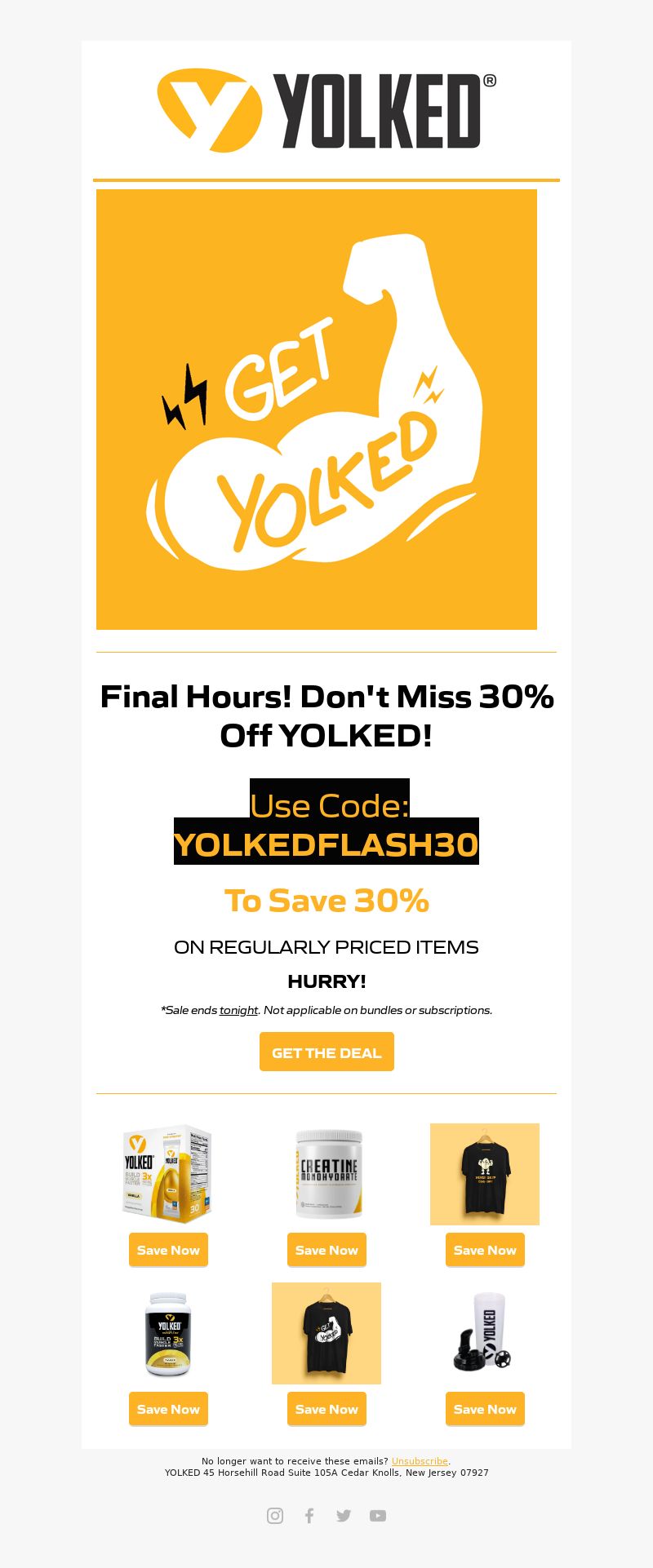The image size is (653, 1568).
Task: Open the Get Yolked black t-shirt image
Action: click(x=326, y=1333)
